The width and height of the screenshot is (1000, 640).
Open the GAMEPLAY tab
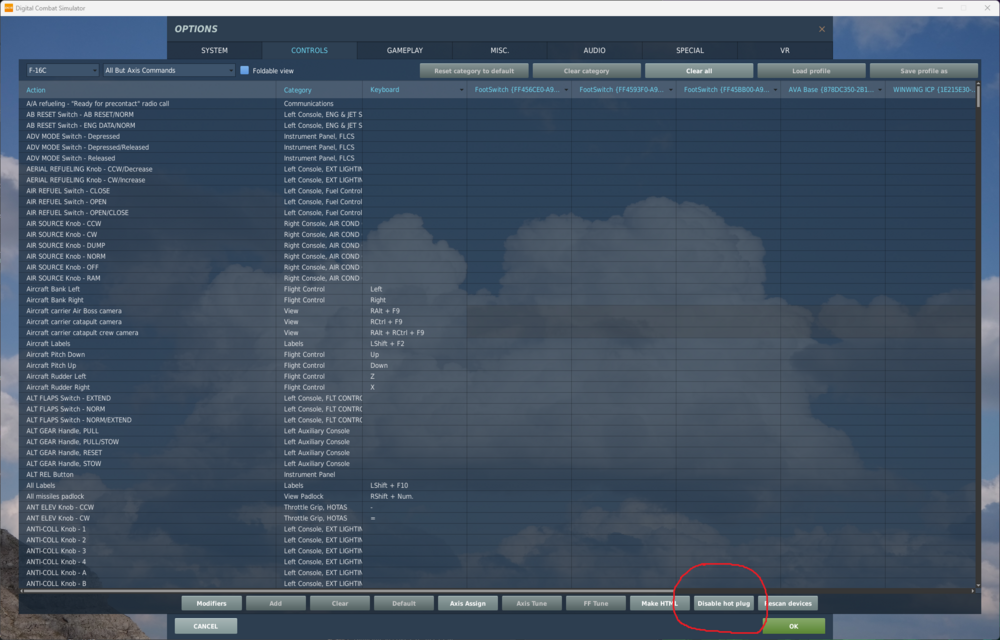tap(404, 49)
